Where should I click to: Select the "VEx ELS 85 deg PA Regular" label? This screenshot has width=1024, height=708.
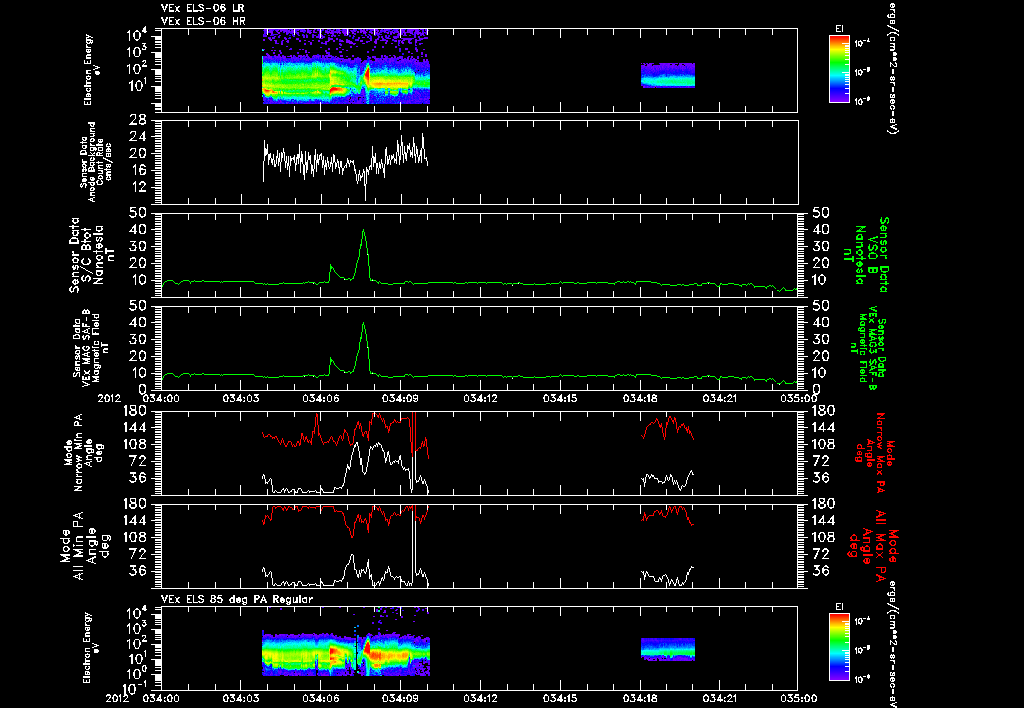point(237,599)
